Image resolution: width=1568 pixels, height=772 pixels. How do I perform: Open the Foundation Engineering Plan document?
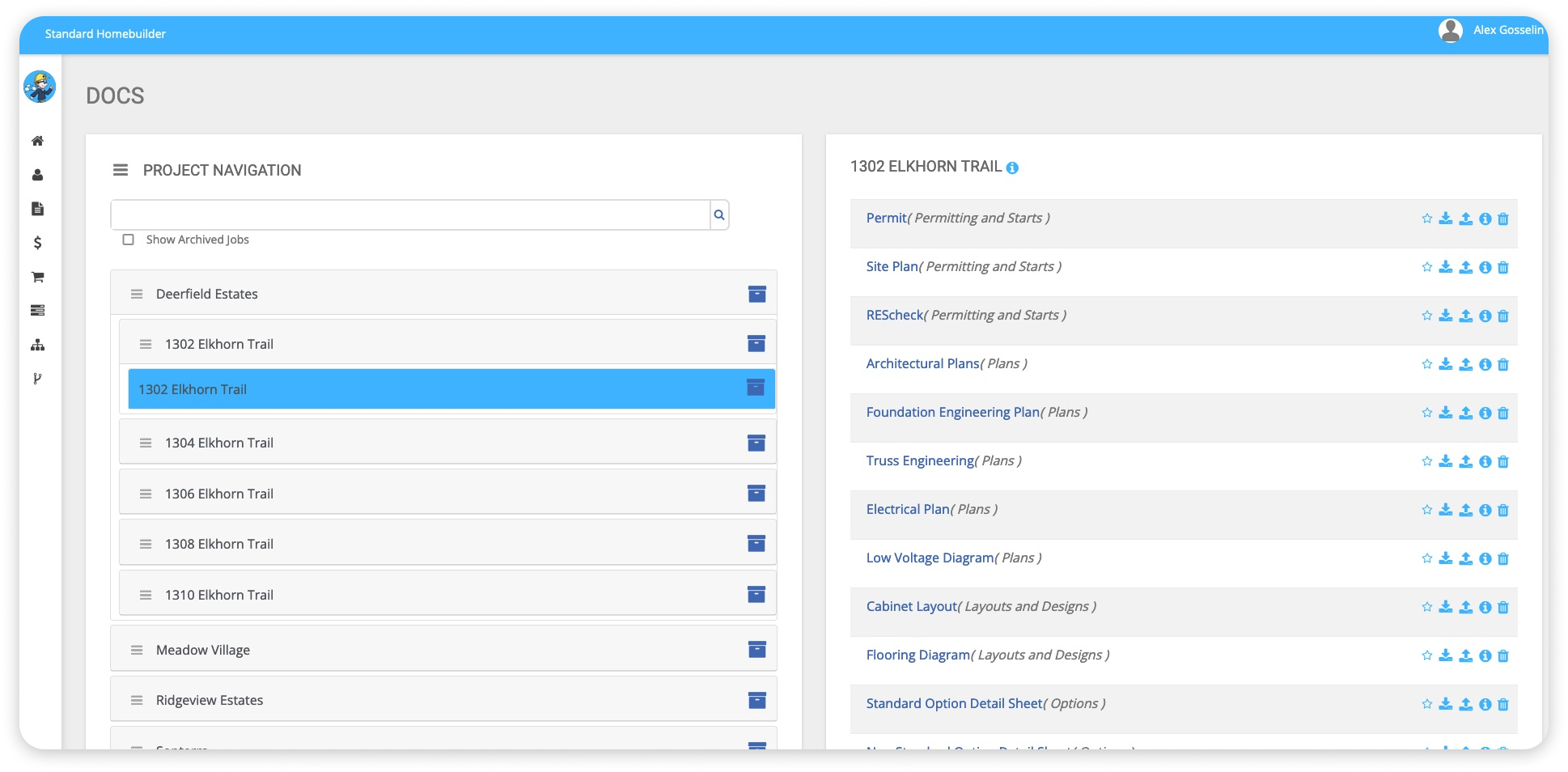coord(952,412)
